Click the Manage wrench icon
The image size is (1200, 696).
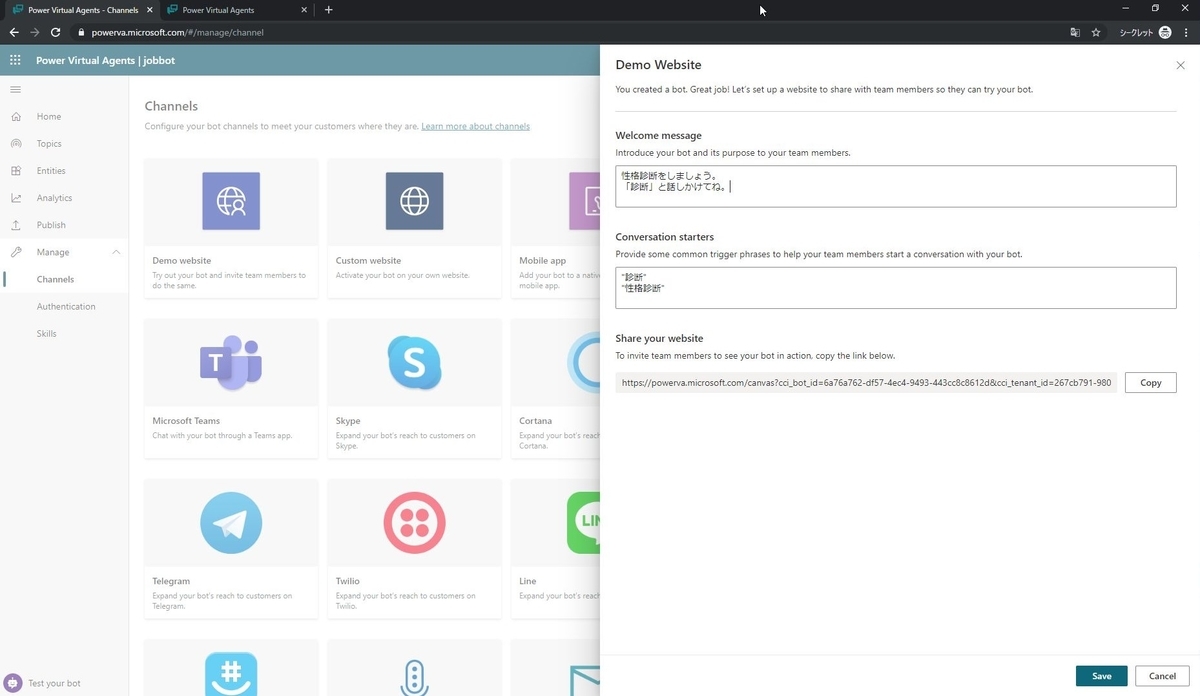pos(16,252)
